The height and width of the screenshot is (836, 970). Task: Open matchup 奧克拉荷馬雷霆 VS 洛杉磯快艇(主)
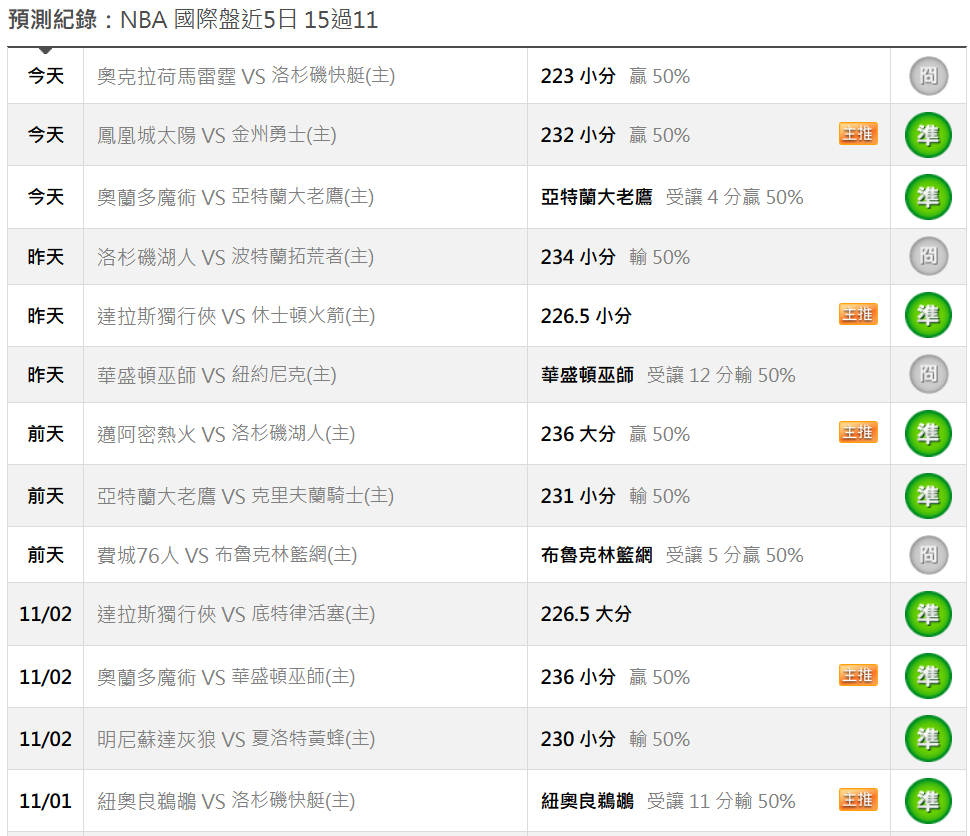246,76
